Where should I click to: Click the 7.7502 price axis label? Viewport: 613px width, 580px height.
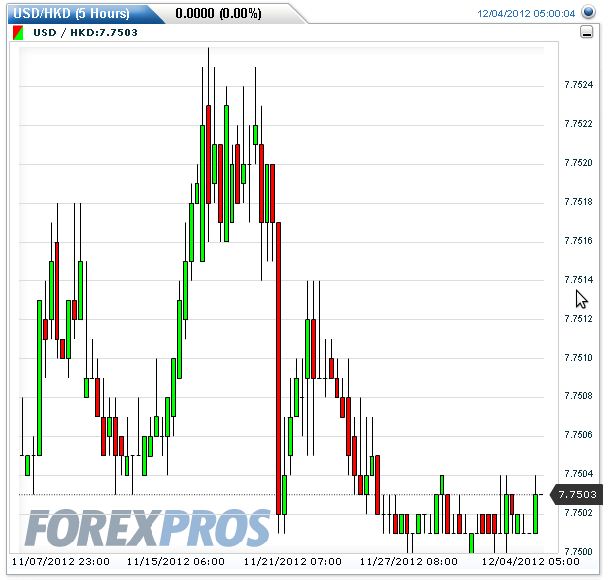tap(579, 512)
